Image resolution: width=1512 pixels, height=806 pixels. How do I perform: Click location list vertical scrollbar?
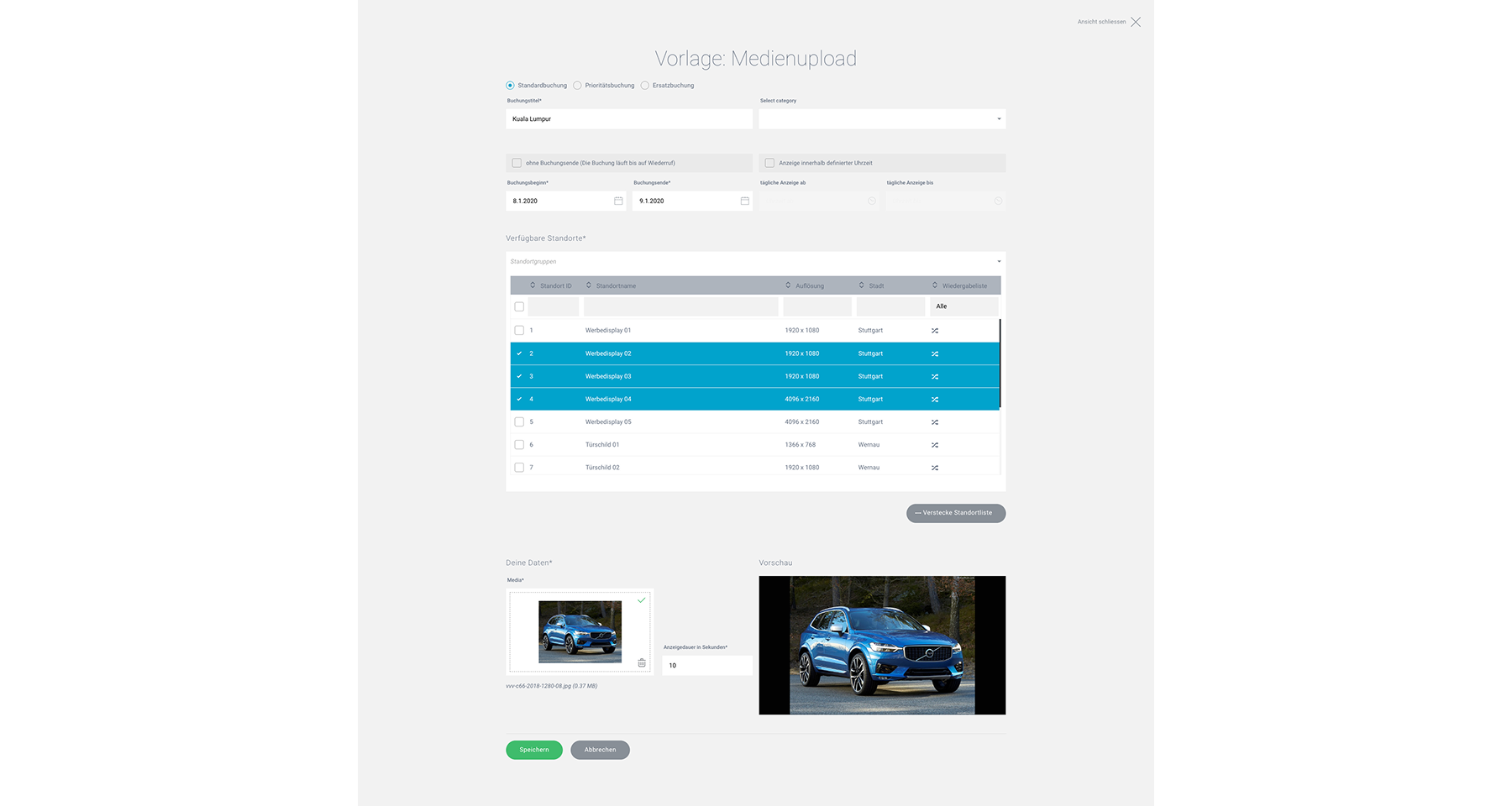click(x=1000, y=364)
